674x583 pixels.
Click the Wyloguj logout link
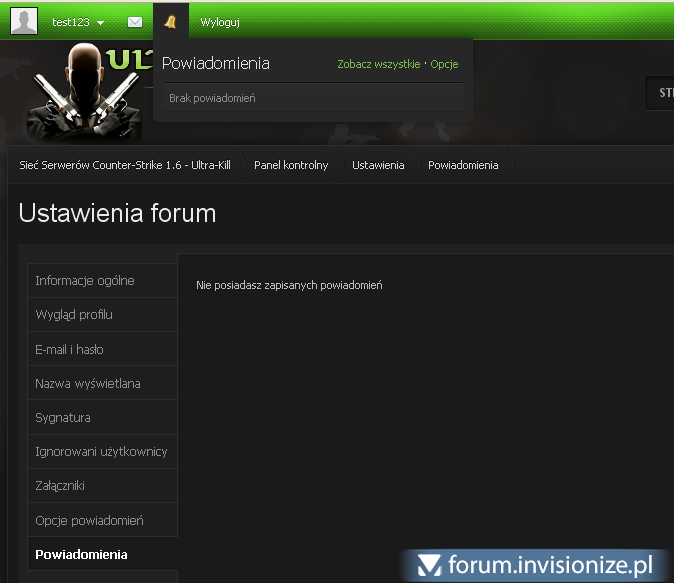click(220, 21)
